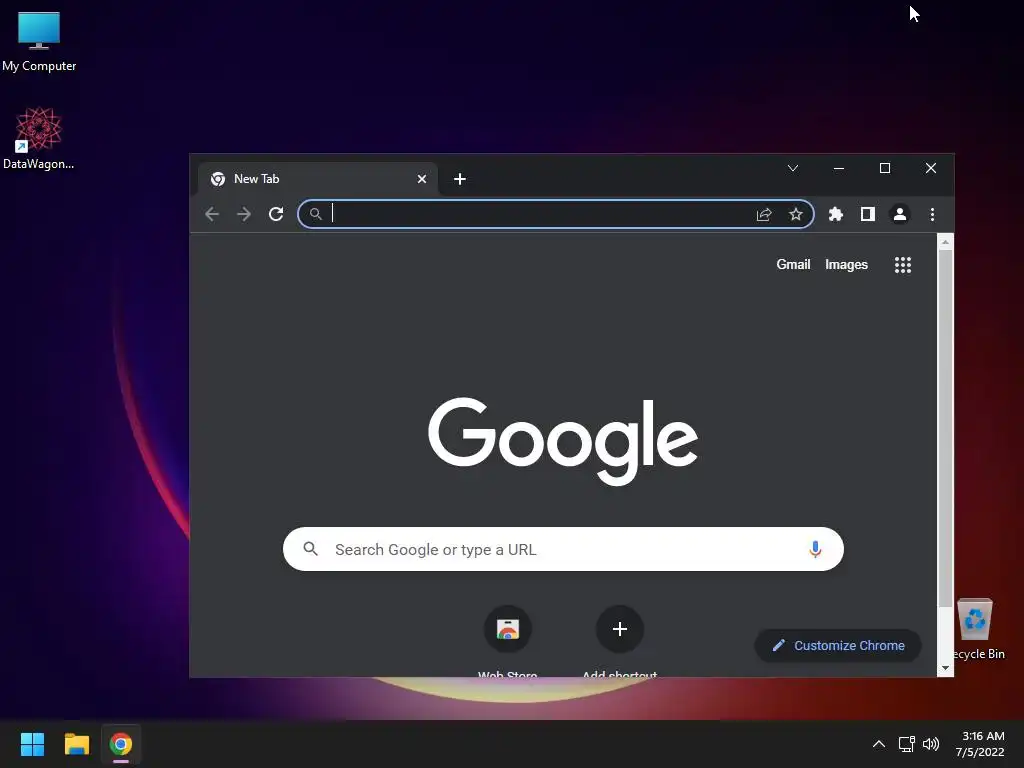Viewport: 1024px width, 768px height.
Task: Go back with the Chrome back arrow
Action: click(212, 214)
